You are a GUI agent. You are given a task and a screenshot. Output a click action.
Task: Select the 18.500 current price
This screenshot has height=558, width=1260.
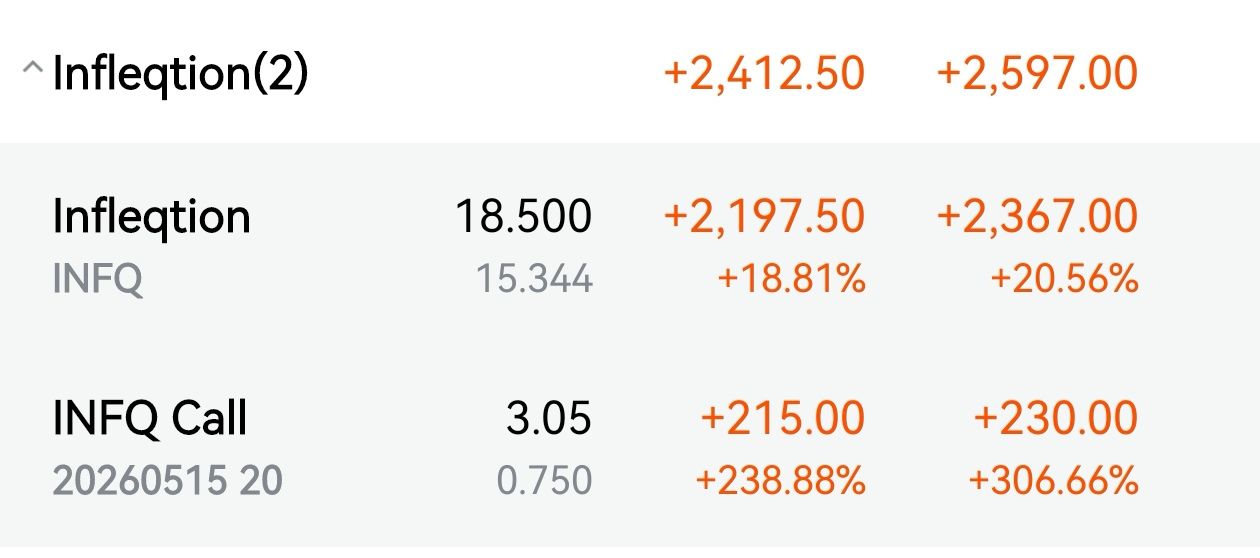pyautogui.click(x=523, y=216)
